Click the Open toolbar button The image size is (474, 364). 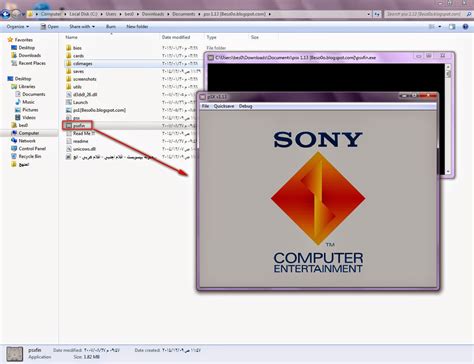point(49,26)
